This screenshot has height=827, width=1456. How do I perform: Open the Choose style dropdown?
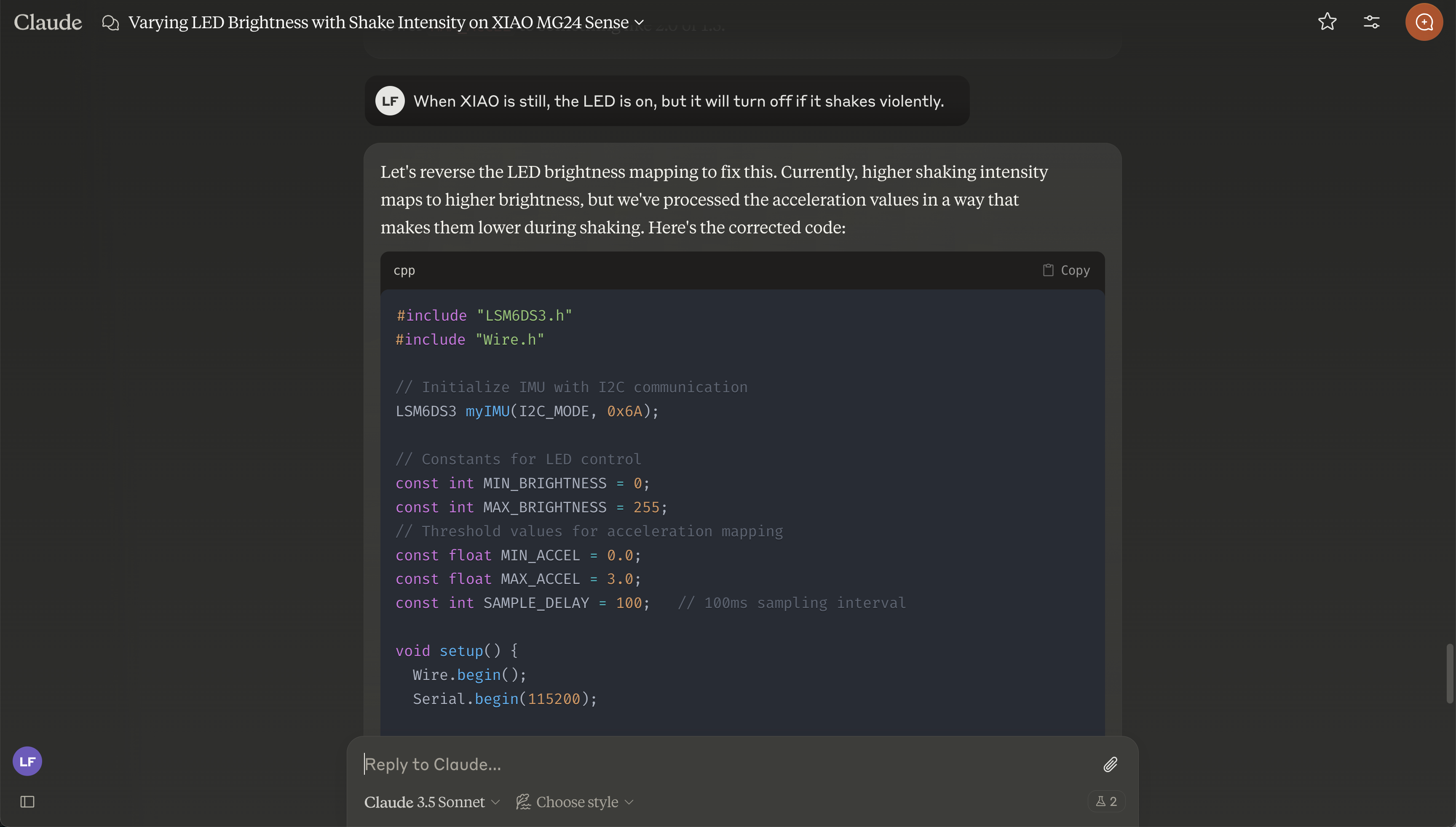click(575, 801)
